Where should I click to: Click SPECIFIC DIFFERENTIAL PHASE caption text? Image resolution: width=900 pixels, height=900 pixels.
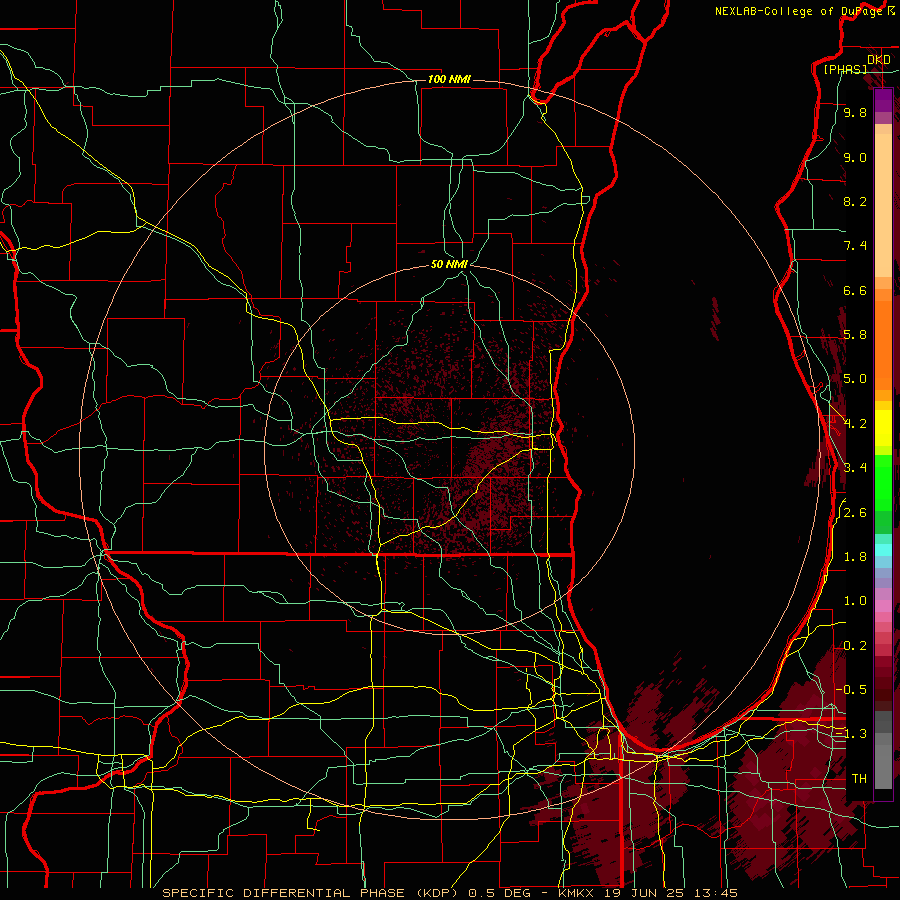click(285, 893)
